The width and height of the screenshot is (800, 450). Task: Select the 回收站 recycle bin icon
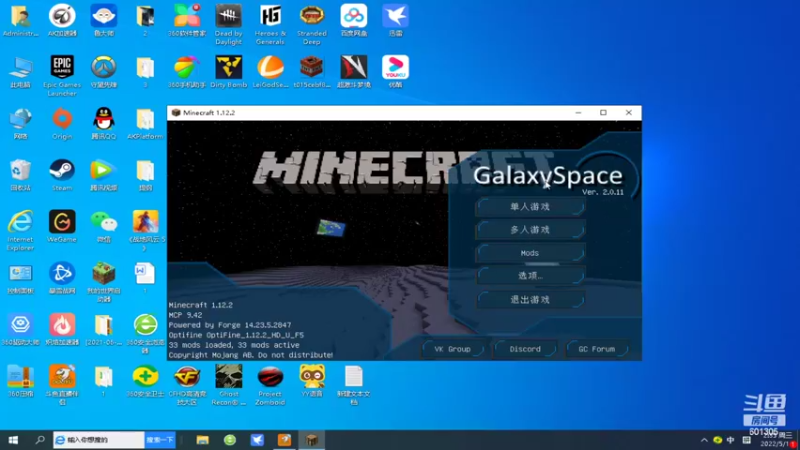click(20, 175)
